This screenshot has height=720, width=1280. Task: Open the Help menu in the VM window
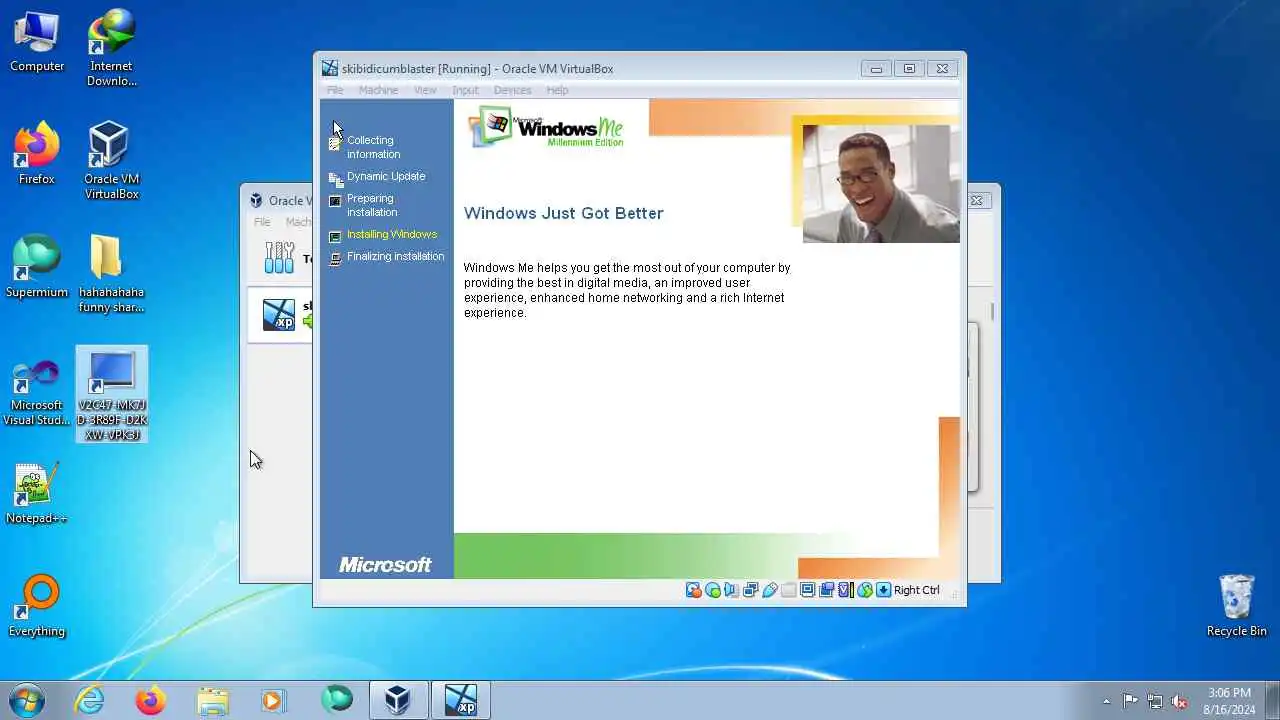[557, 90]
